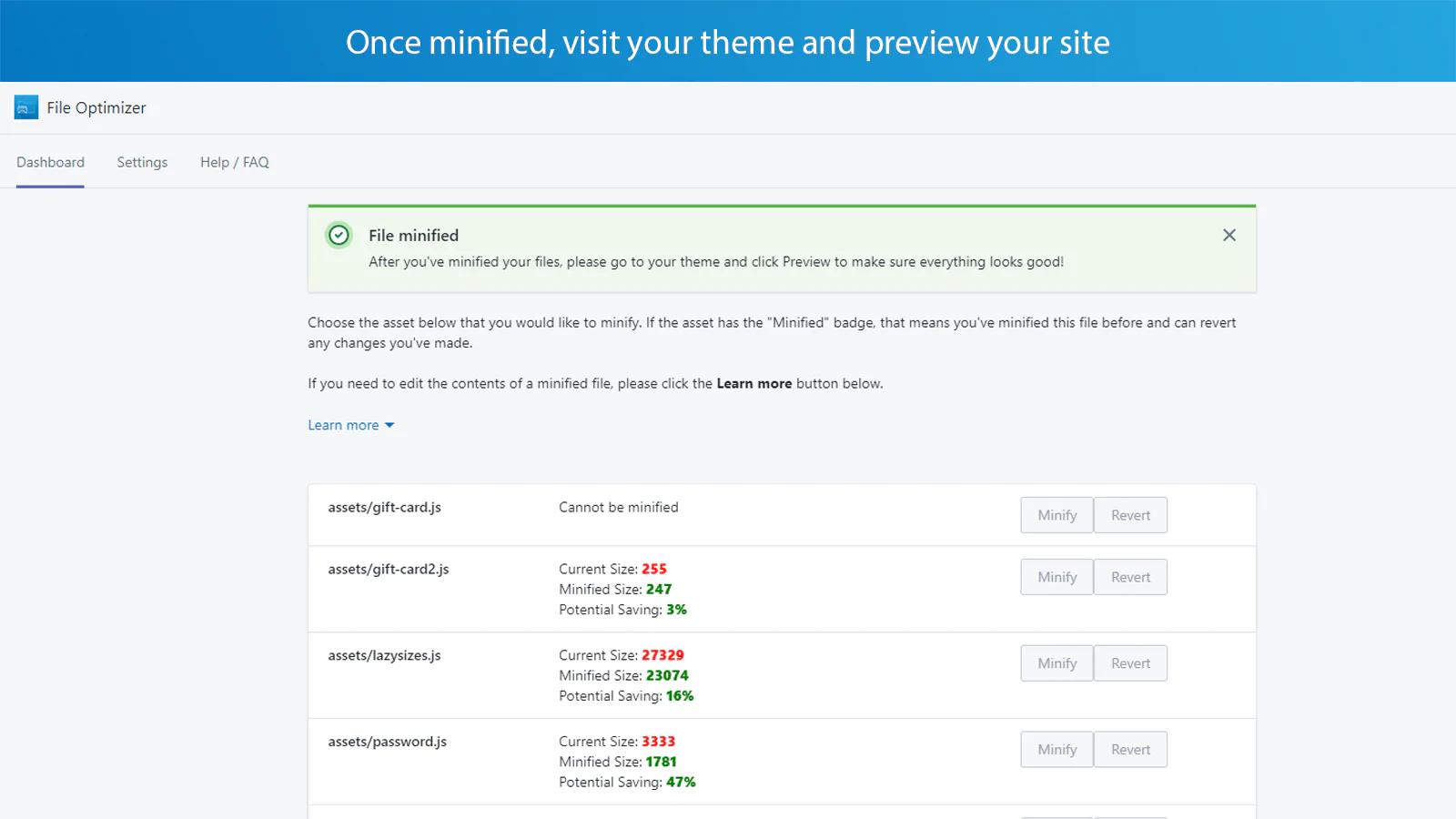Viewport: 1456px width, 819px height.
Task: Minify the assets/gift-card2.js file
Action: (x=1057, y=576)
